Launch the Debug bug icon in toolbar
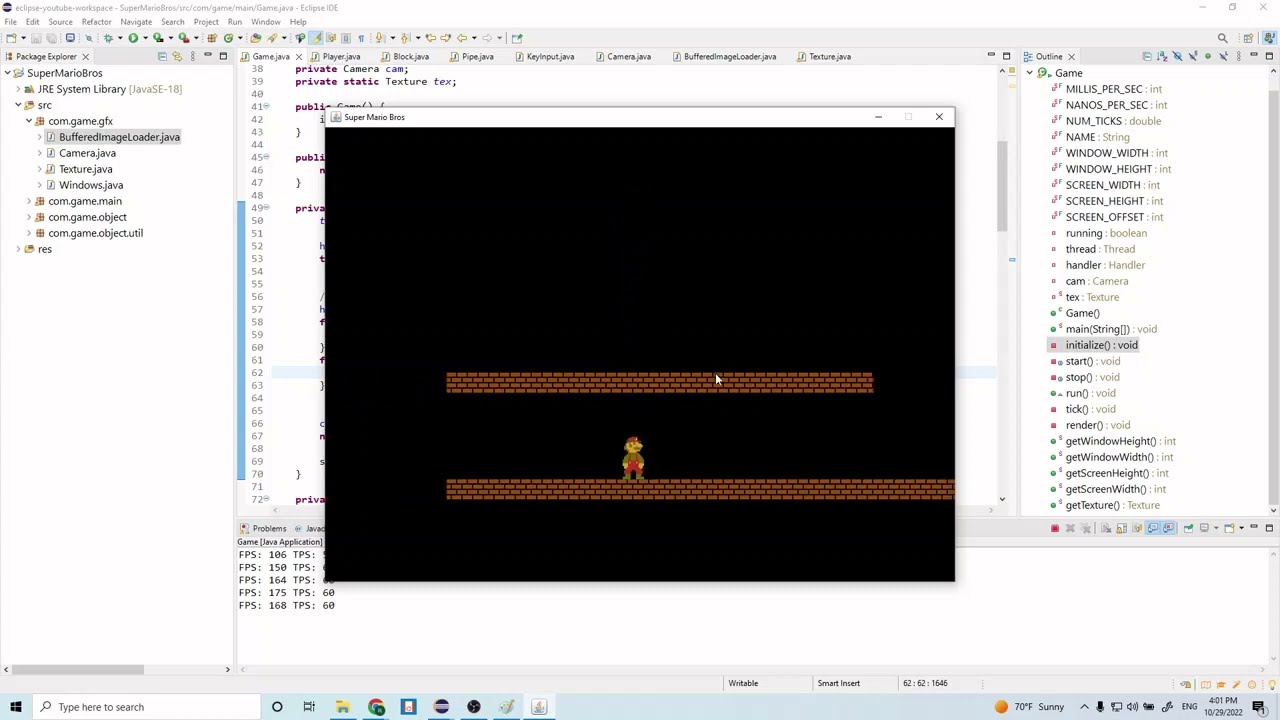Screen dimensions: 1280x720 point(108,38)
